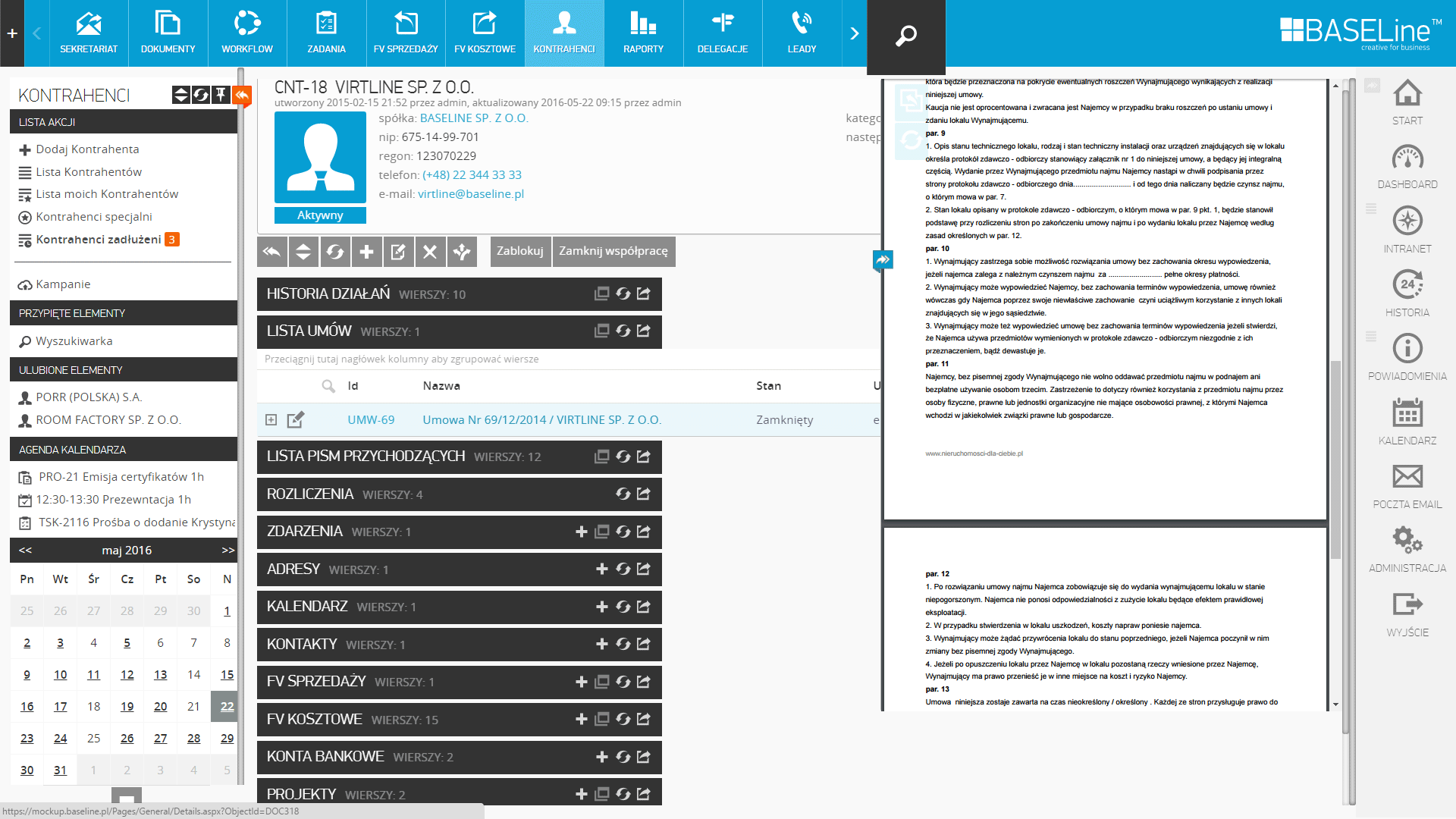Click the refresh toolbar button
Image resolution: width=1456 pixels, height=819 pixels.
point(335,252)
